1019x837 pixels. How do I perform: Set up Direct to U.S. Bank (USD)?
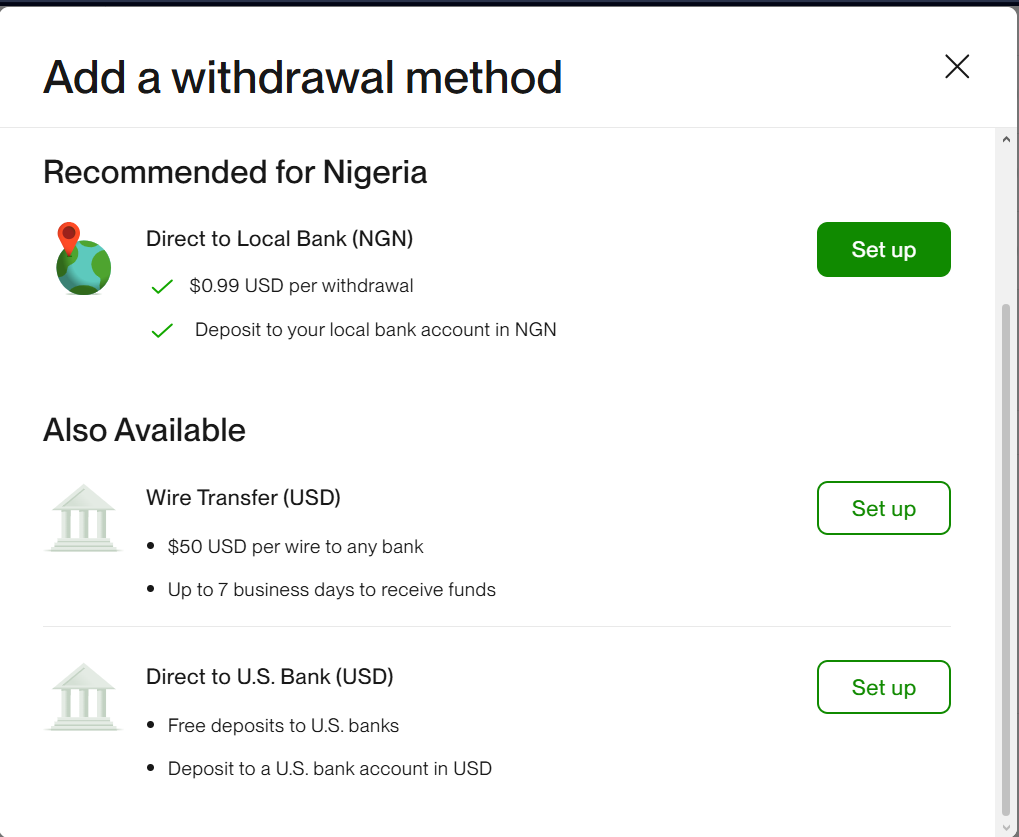[883, 687]
